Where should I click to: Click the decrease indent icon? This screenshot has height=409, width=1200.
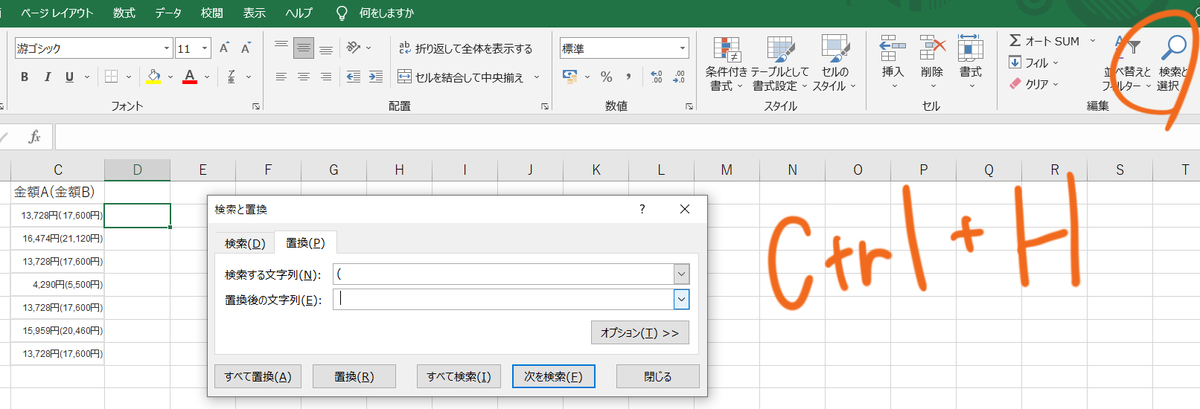353,77
